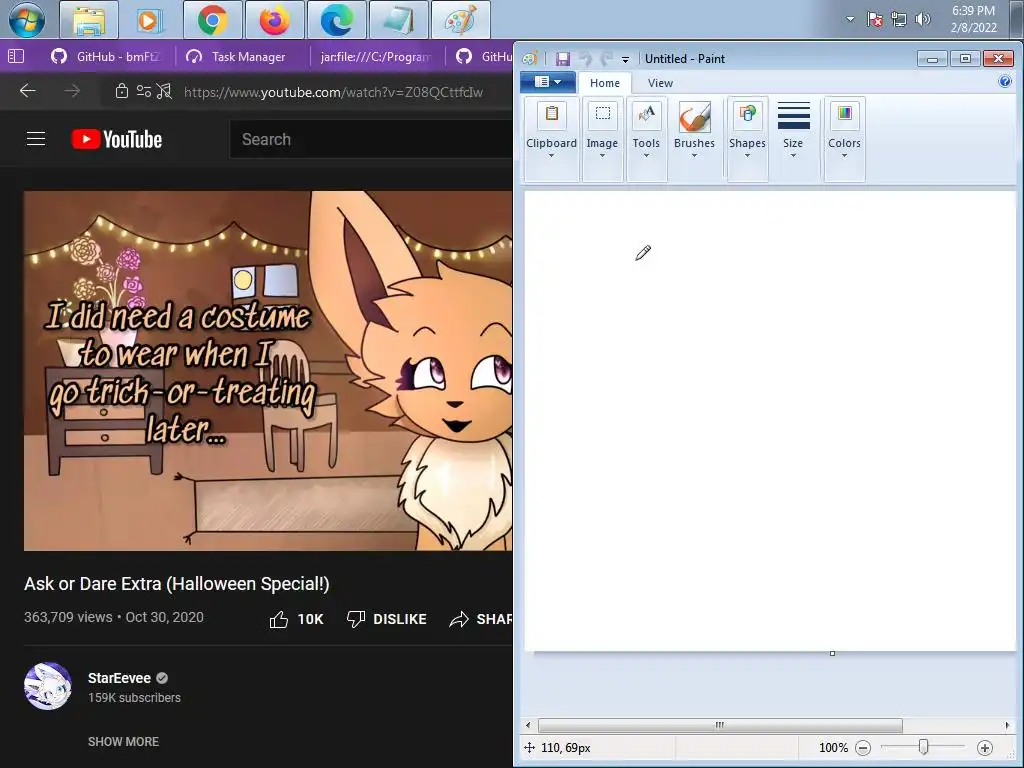Click the DISLIKE thumbs down button
The width and height of the screenshot is (1024, 768).
pyautogui.click(x=387, y=619)
